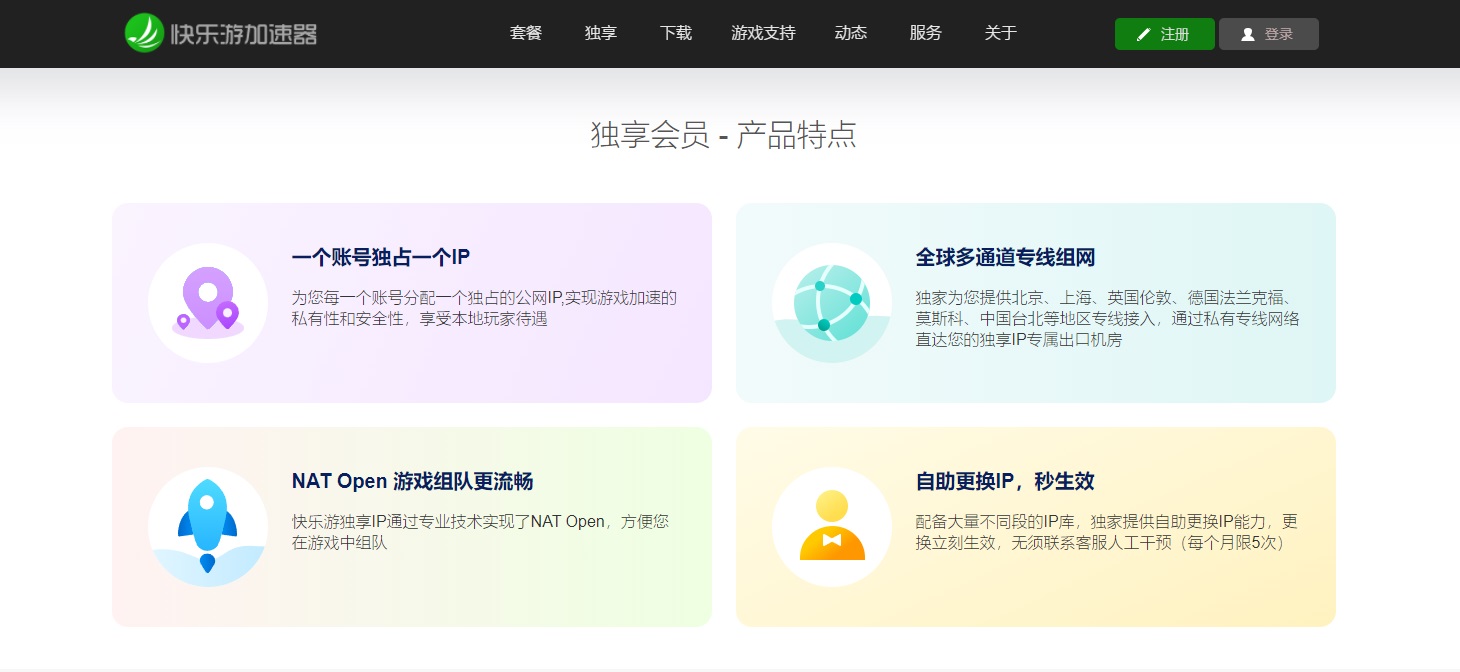
Task: Open the 套餐 menu item
Action: point(526,33)
